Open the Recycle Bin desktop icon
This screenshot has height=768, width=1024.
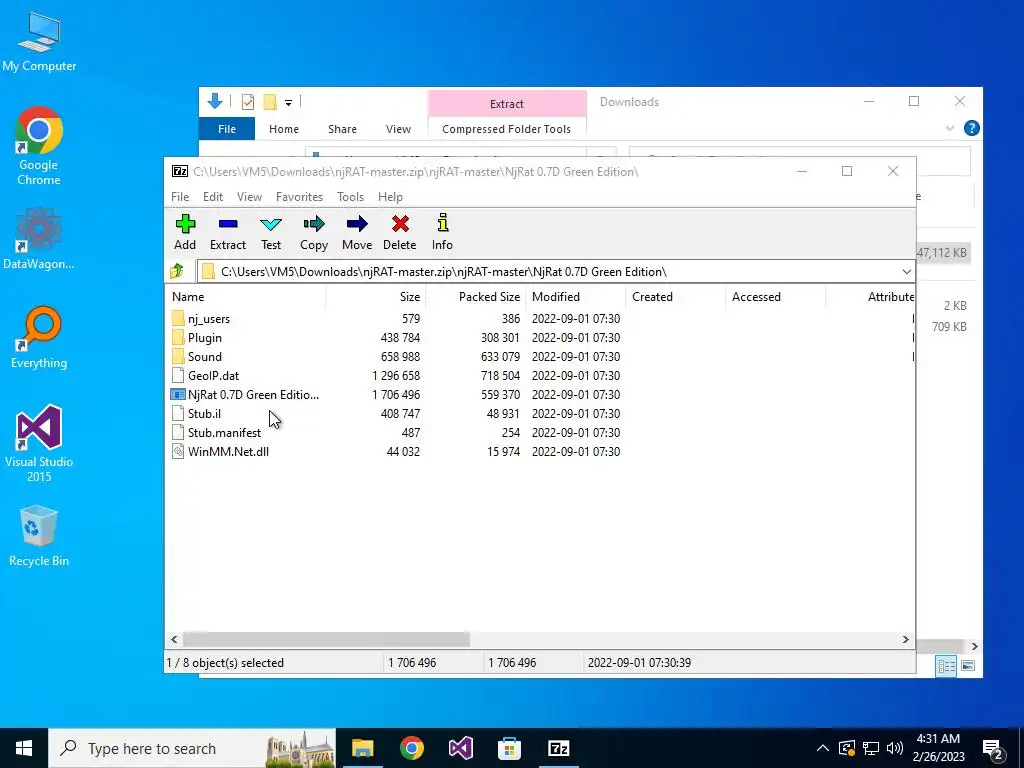(39, 536)
